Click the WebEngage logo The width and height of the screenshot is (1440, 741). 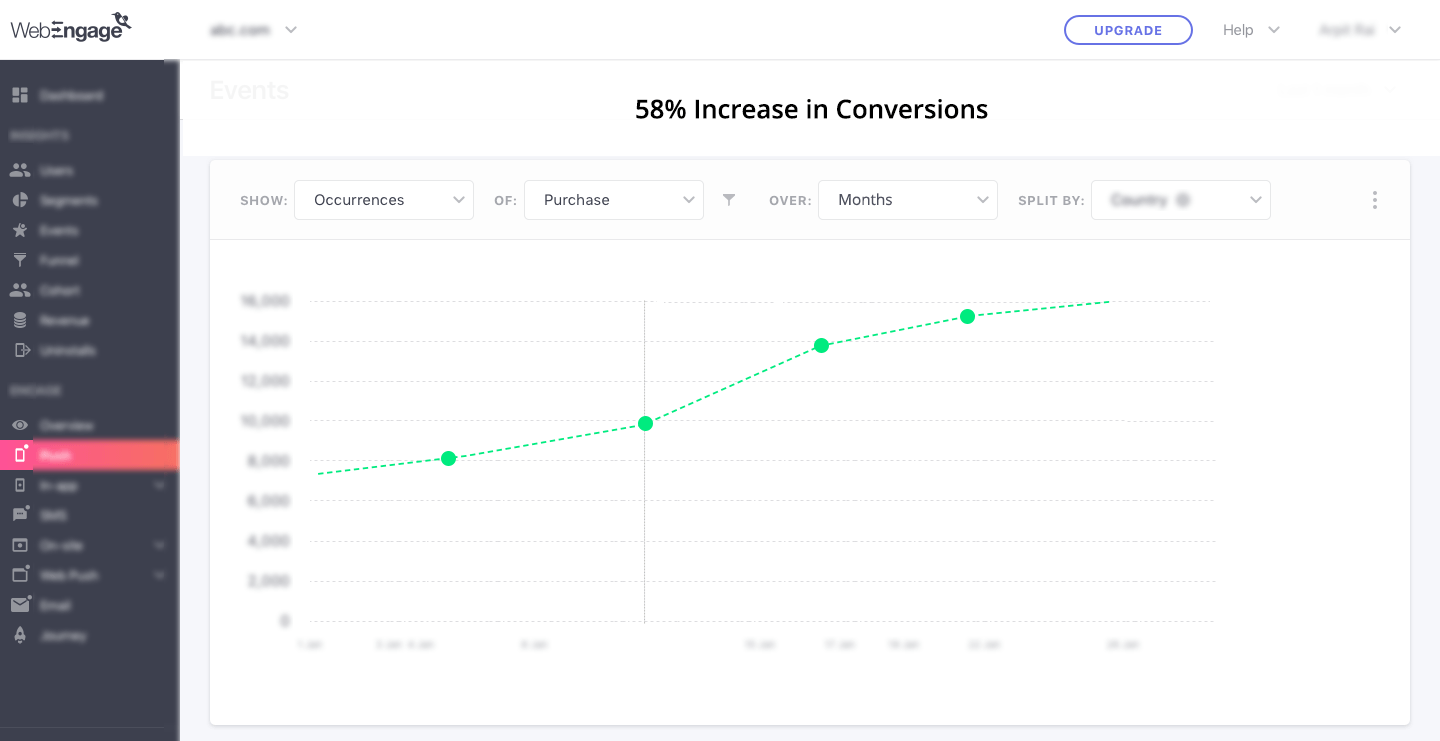coord(70,27)
